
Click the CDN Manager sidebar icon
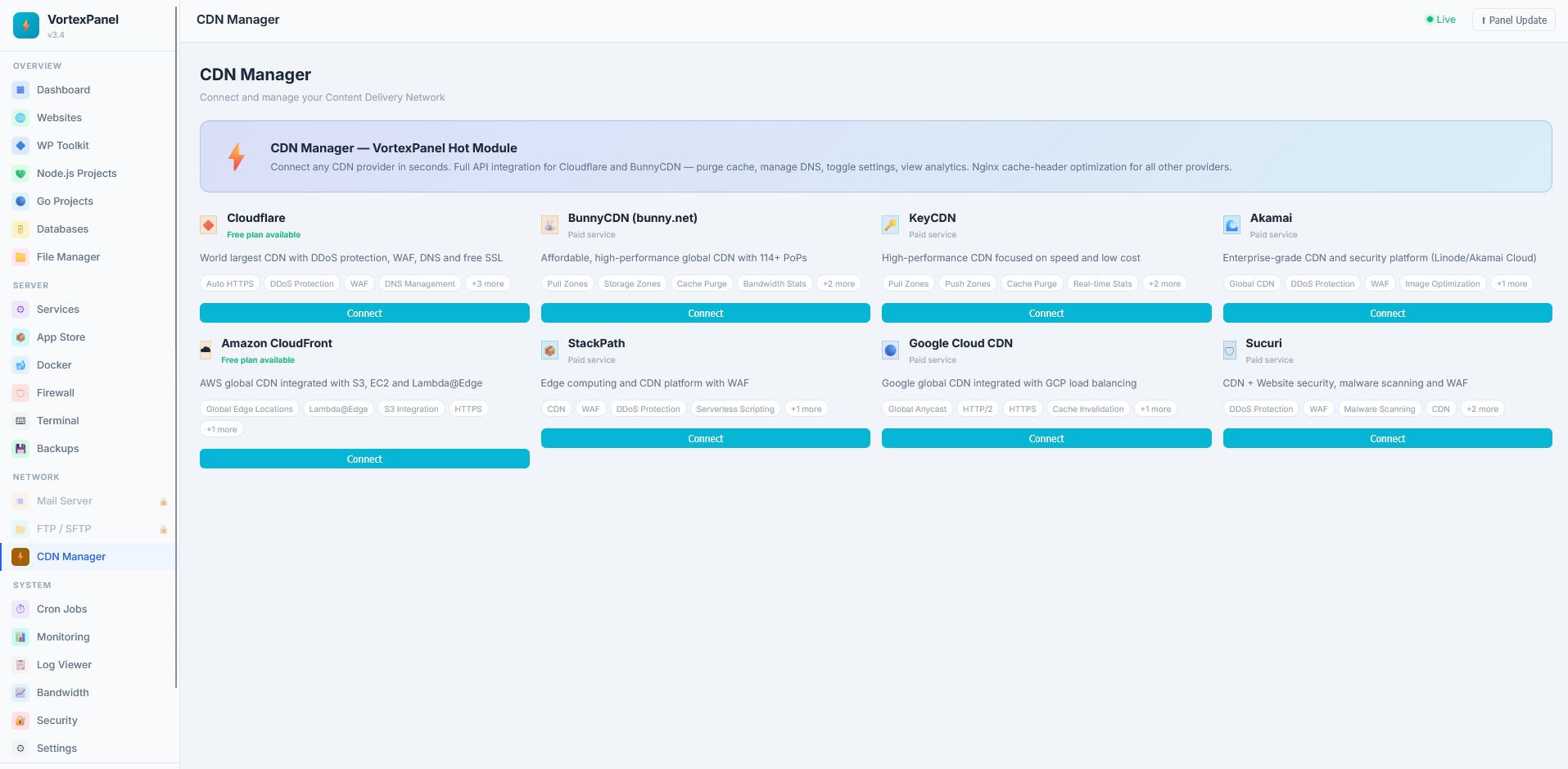tap(21, 557)
